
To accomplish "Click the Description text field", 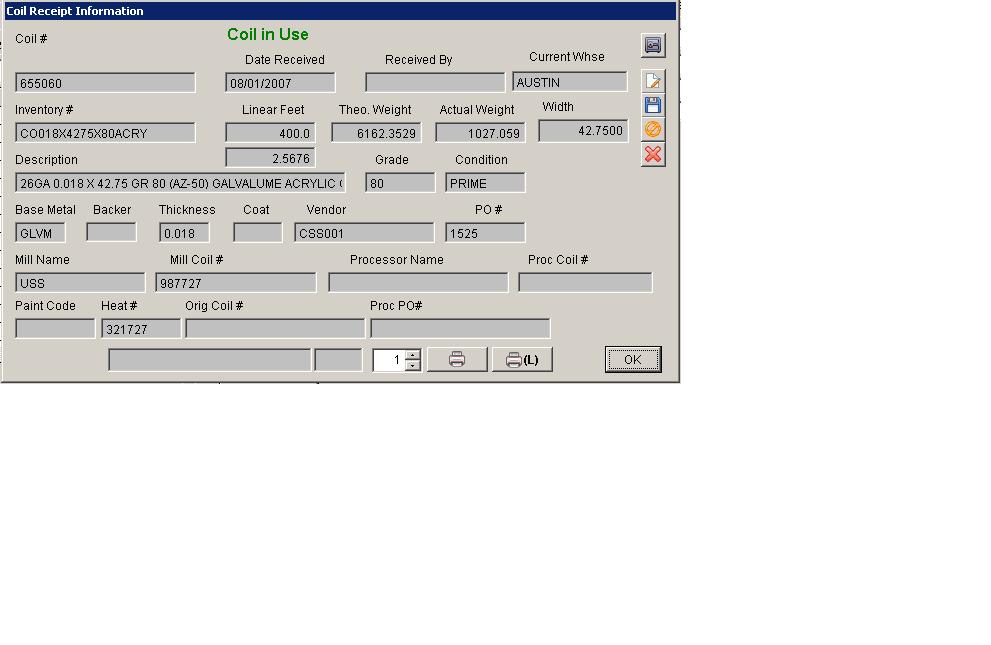I will coord(180,183).
